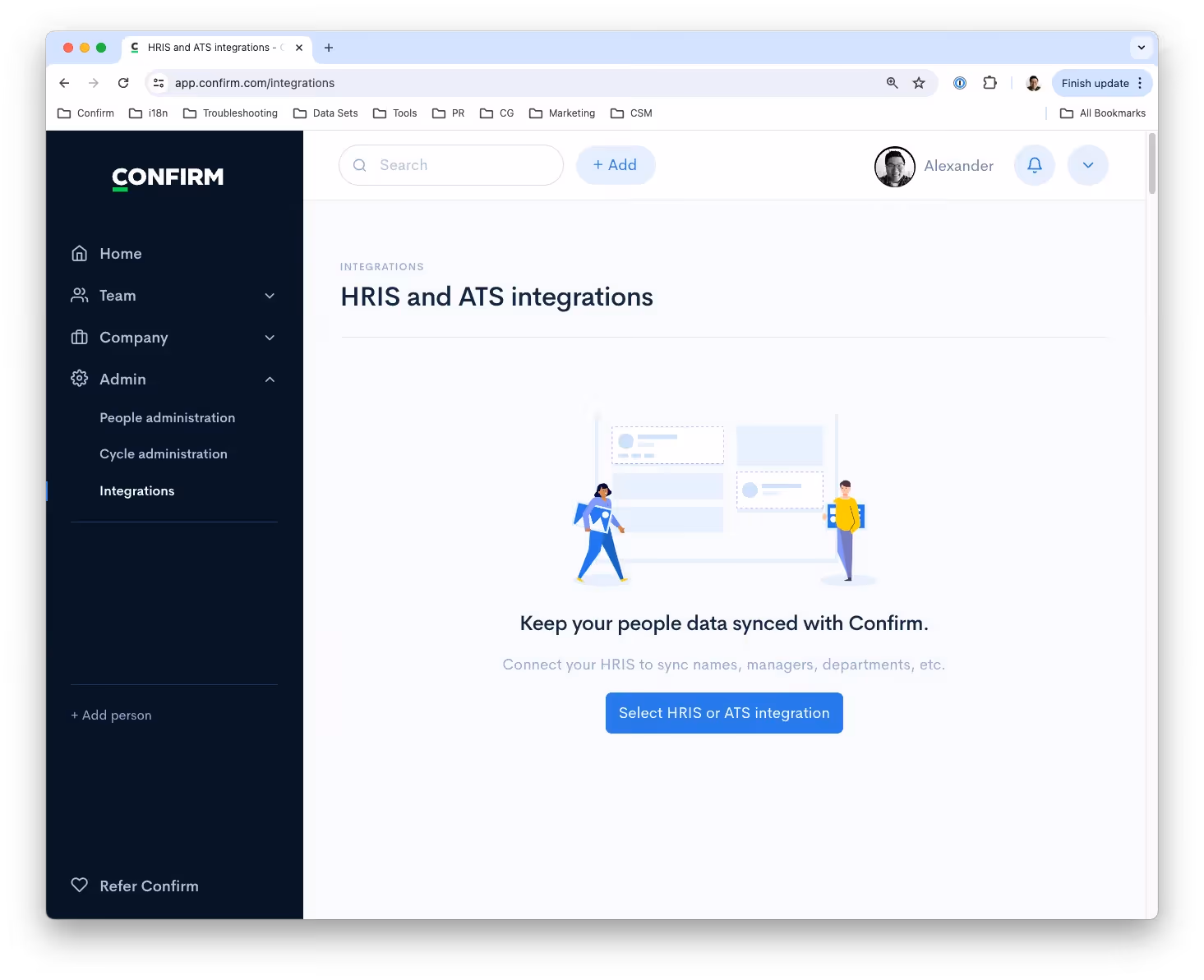Reload the current page

click(123, 83)
